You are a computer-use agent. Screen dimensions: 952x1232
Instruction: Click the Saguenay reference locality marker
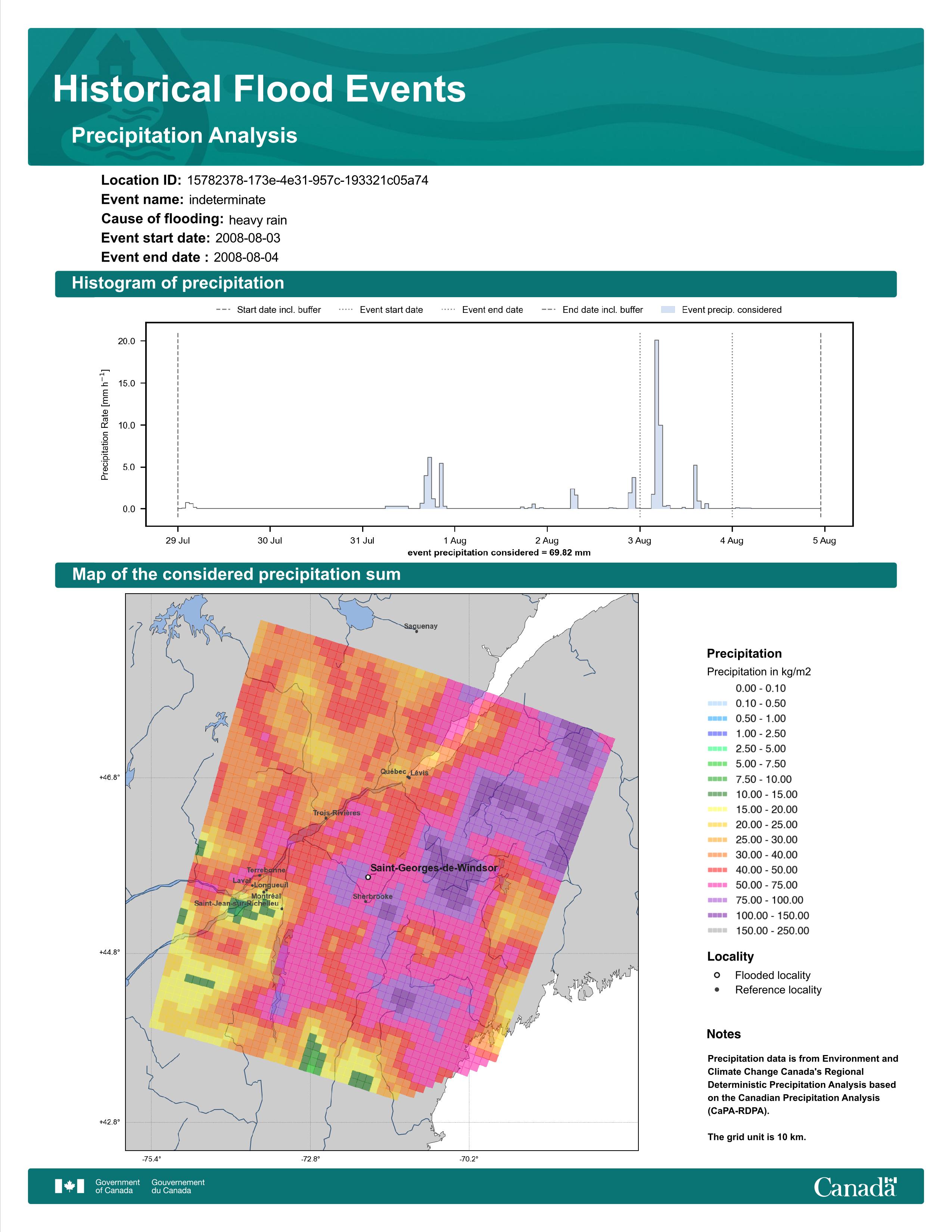tap(416, 631)
